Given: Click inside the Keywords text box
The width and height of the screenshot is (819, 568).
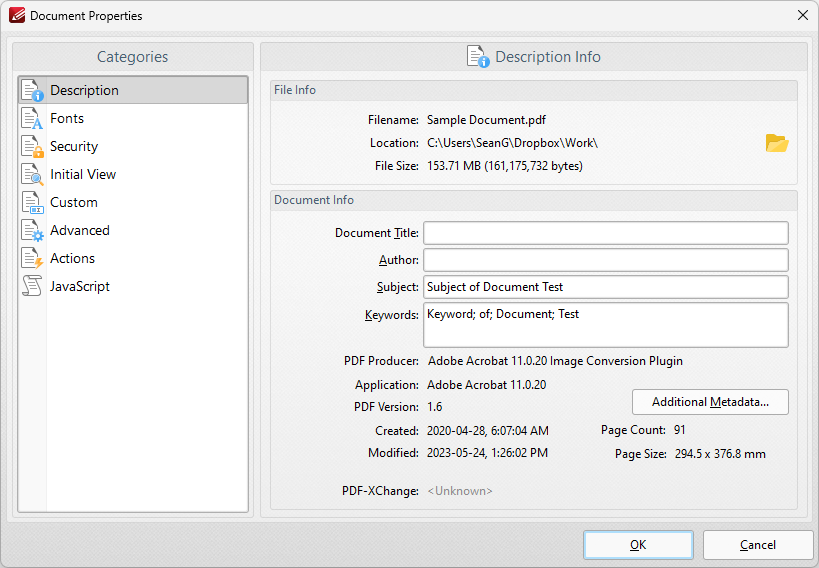Looking at the screenshot, I should (x=605, y=325).
